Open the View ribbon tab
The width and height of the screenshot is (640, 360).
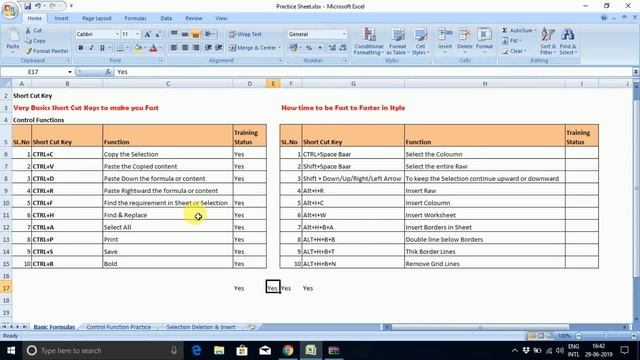point(221,18)
